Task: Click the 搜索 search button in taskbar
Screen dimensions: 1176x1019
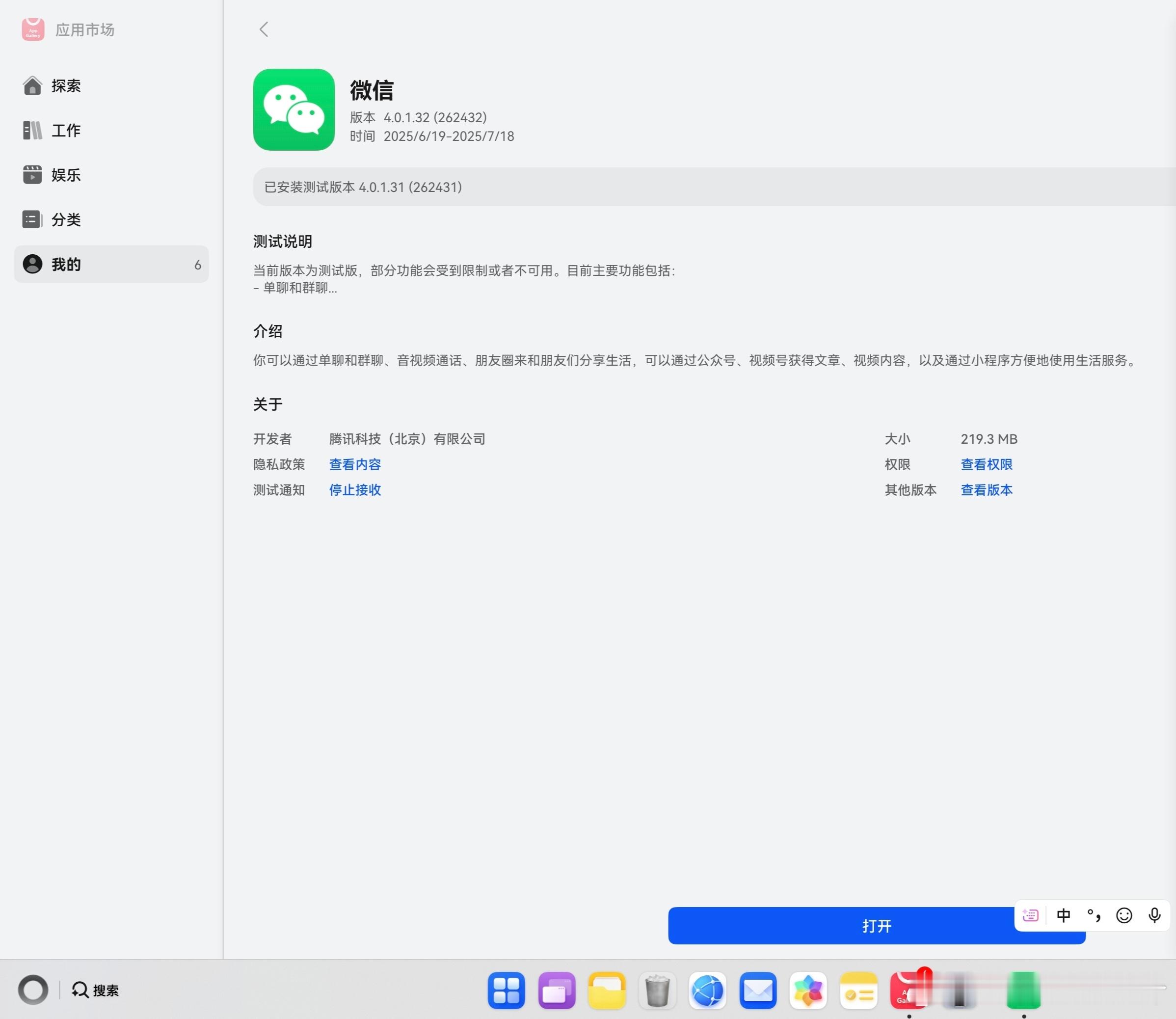Action: pos(96,990)
